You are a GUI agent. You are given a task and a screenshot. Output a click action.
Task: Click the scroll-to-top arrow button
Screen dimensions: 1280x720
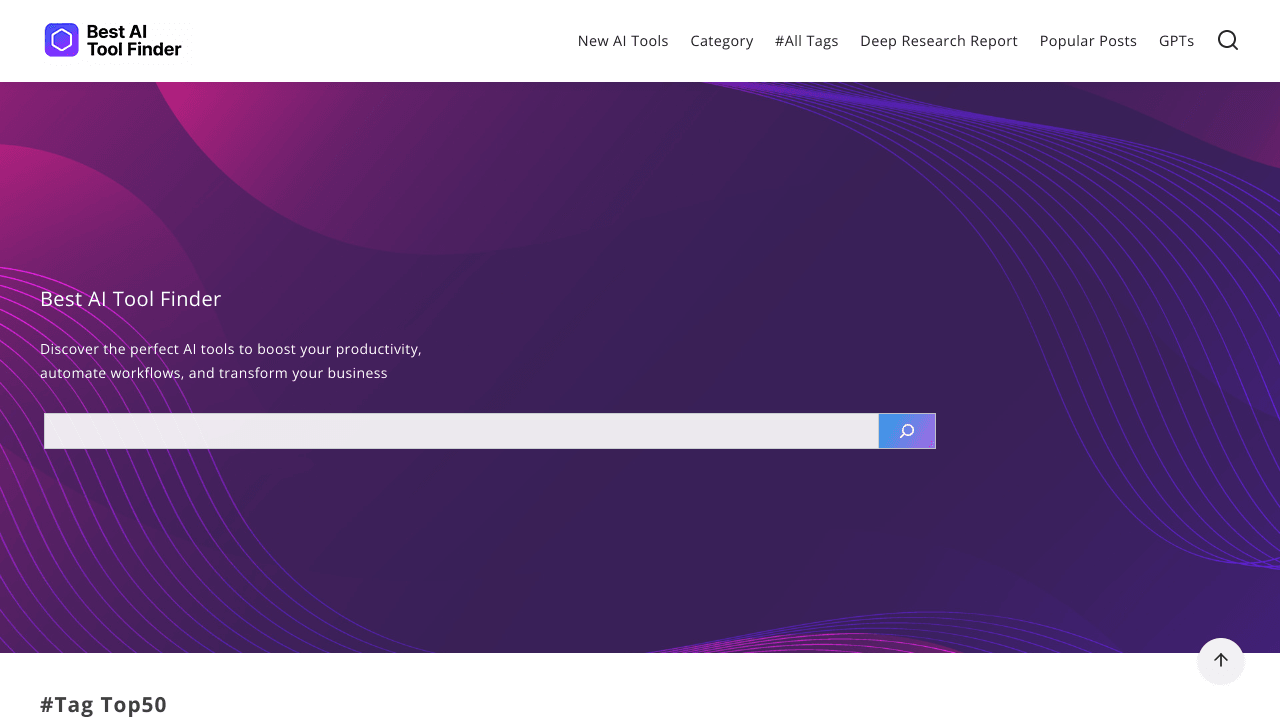pyautogui.click(x=1220, y=661)
